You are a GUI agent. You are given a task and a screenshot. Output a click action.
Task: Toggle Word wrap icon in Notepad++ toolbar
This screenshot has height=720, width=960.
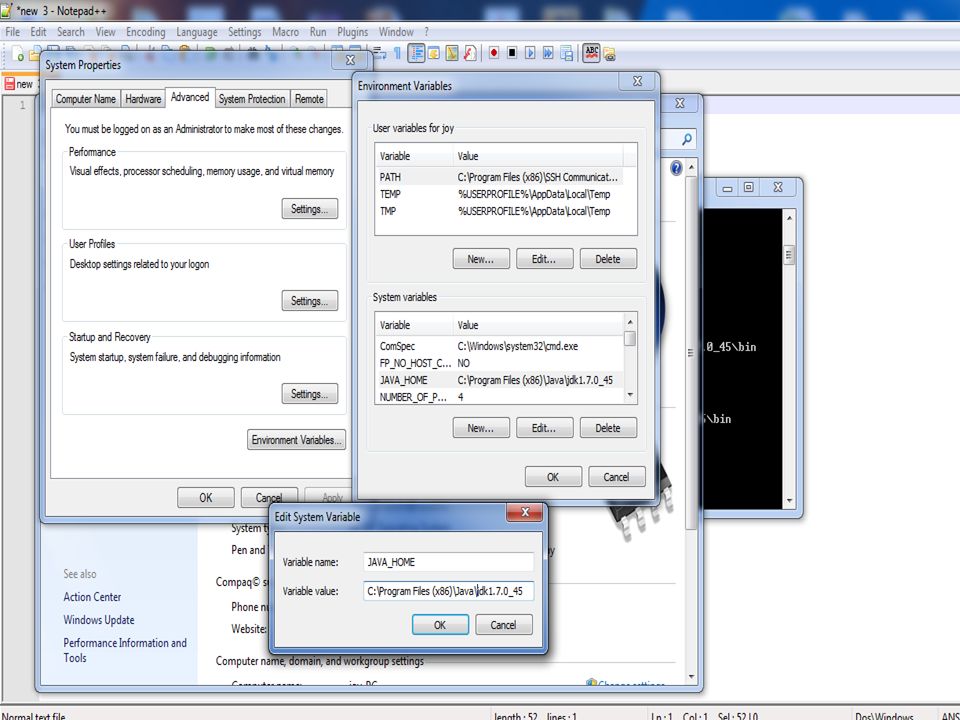point(380,54)
